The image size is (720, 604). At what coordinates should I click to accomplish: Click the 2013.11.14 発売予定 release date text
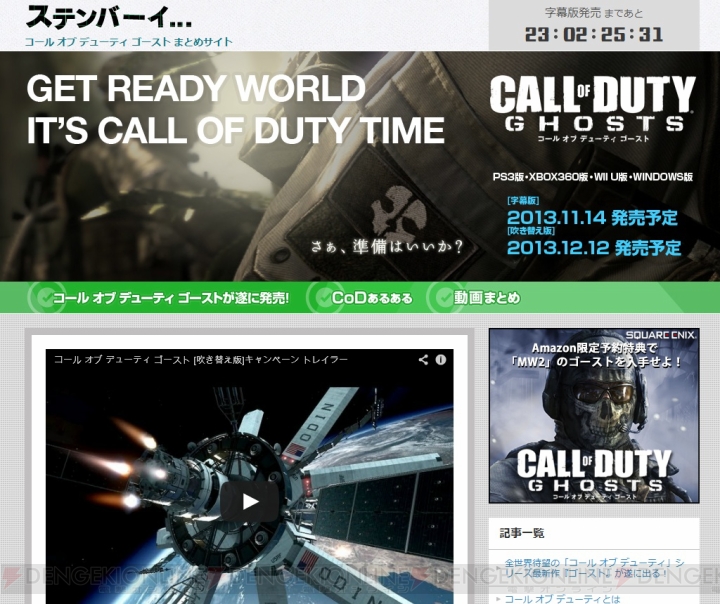pos(592,218)
